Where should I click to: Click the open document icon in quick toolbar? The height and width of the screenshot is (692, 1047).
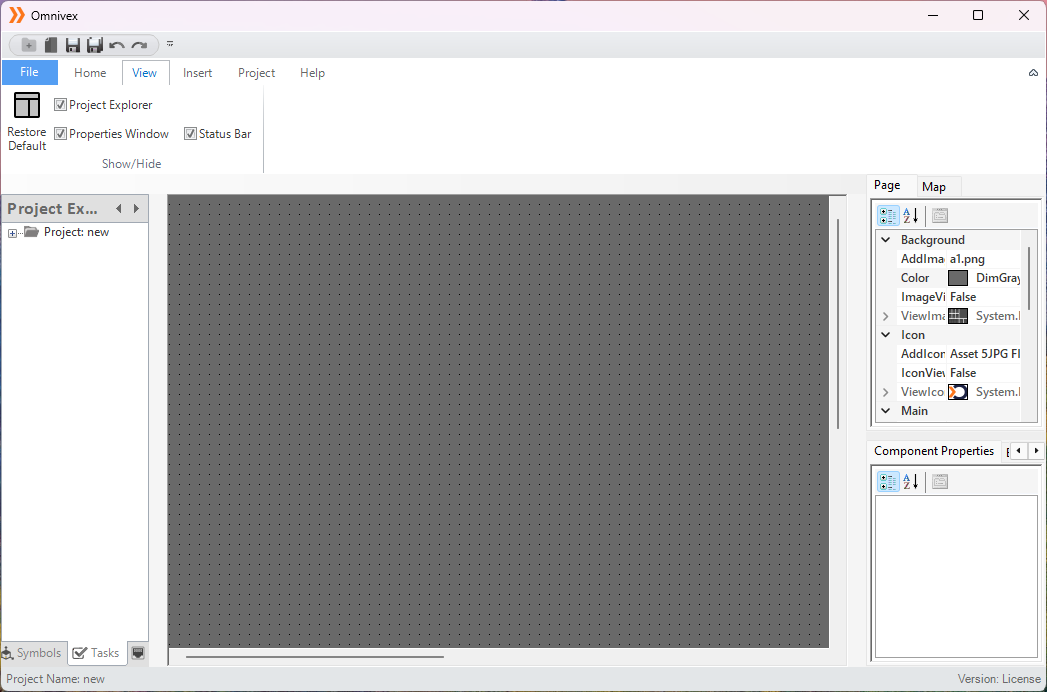click(x=51, y=45)
